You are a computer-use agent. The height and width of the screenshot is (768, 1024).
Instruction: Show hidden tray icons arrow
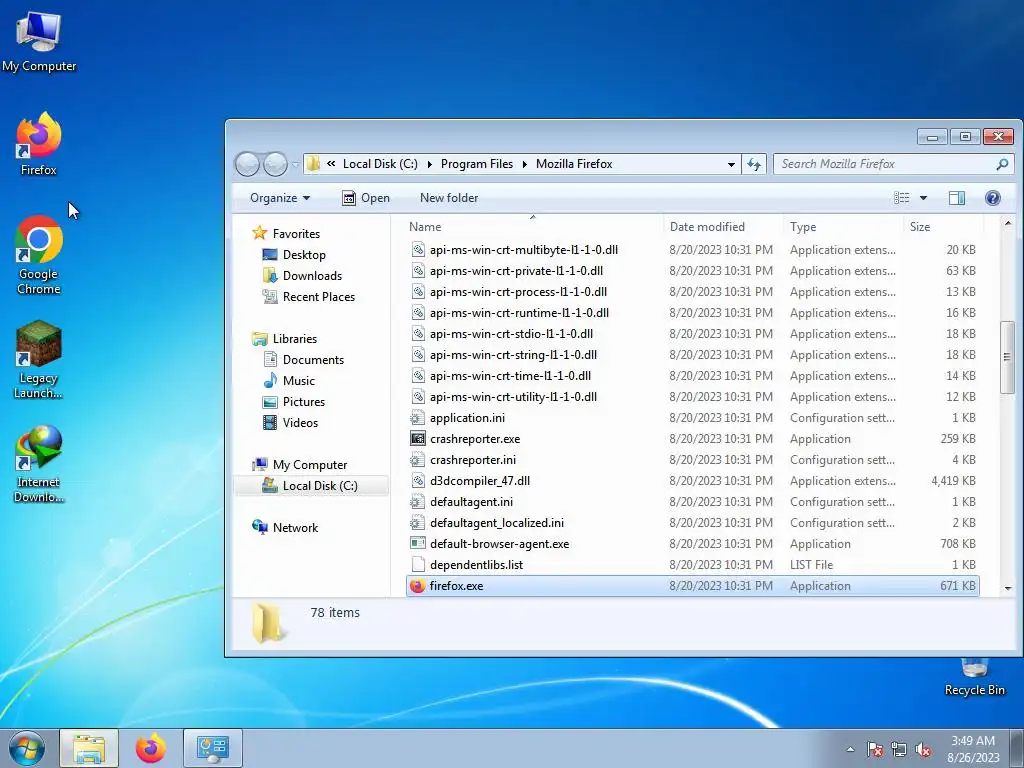(850, 750)
